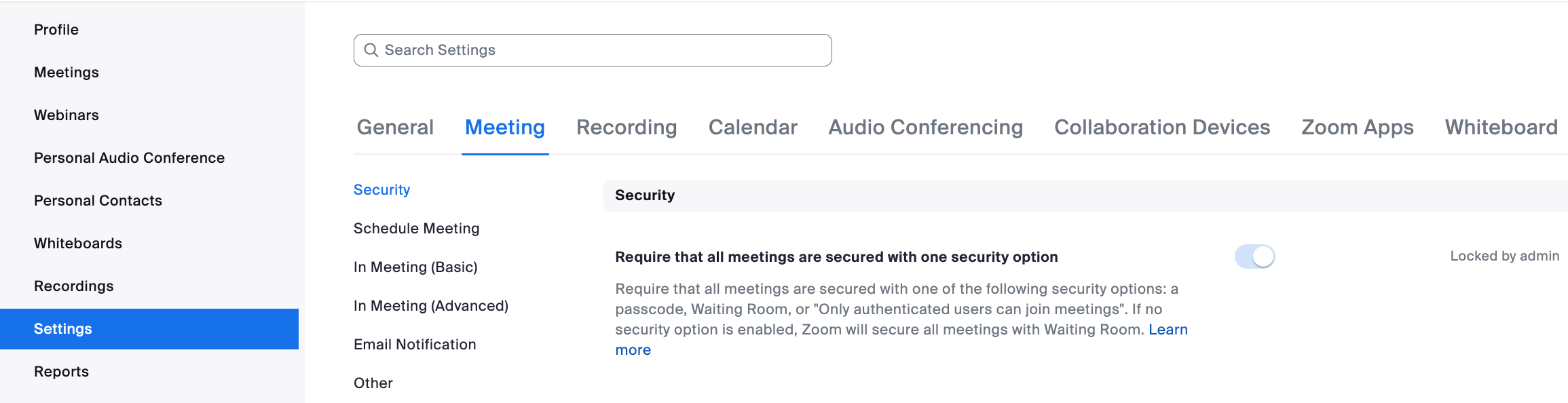The height and width of the screenshot is (403, 1568).
Task: Select In Meeting (Basic) settings section
Action: pos(415,267)
